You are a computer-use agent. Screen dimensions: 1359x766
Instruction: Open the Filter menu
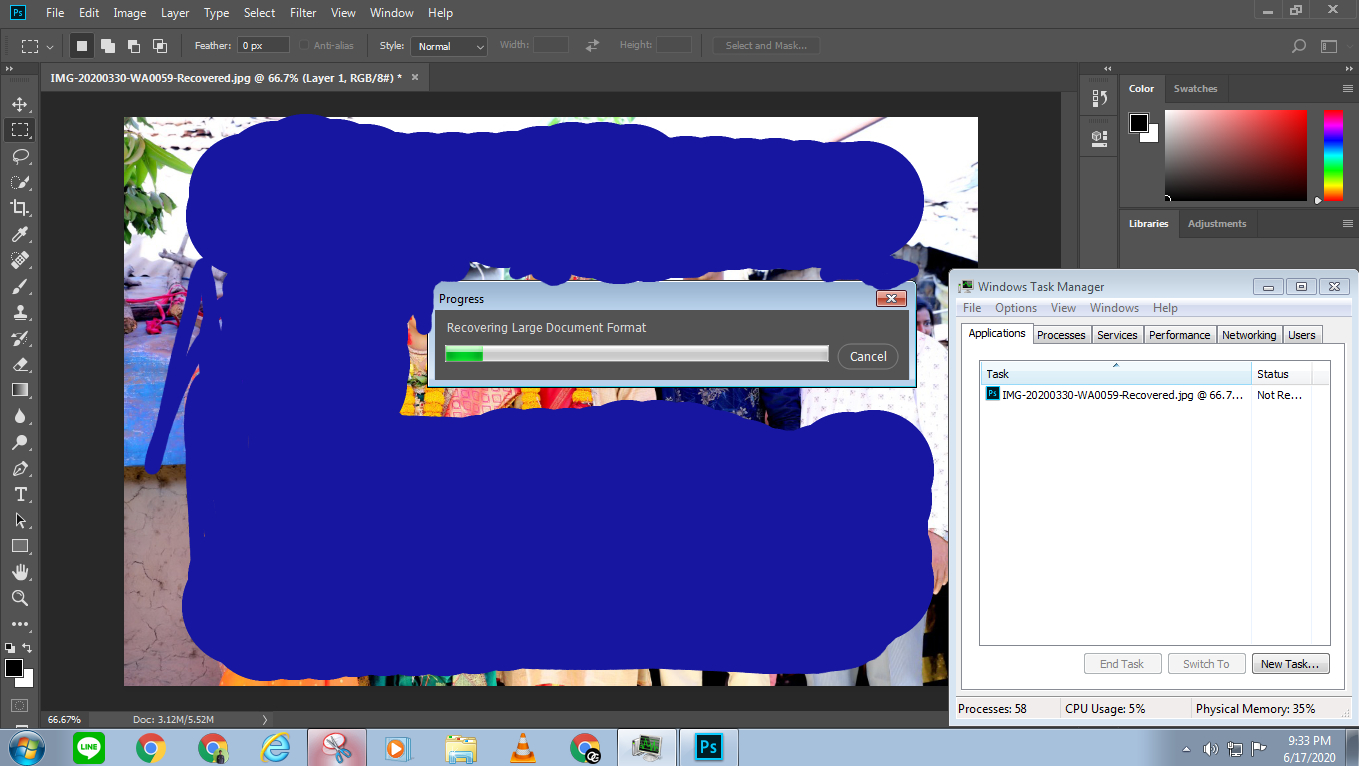click(x=302, y=13)
